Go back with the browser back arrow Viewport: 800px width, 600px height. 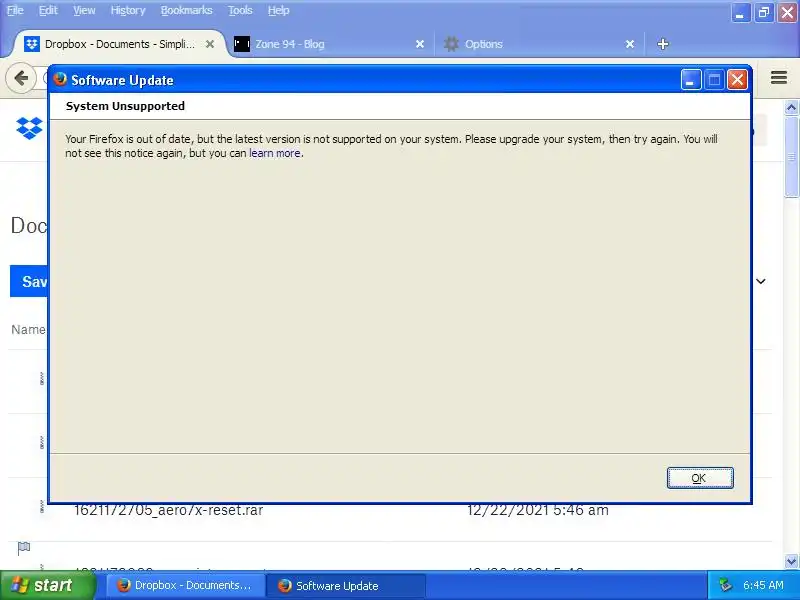[x=21, y=79]
